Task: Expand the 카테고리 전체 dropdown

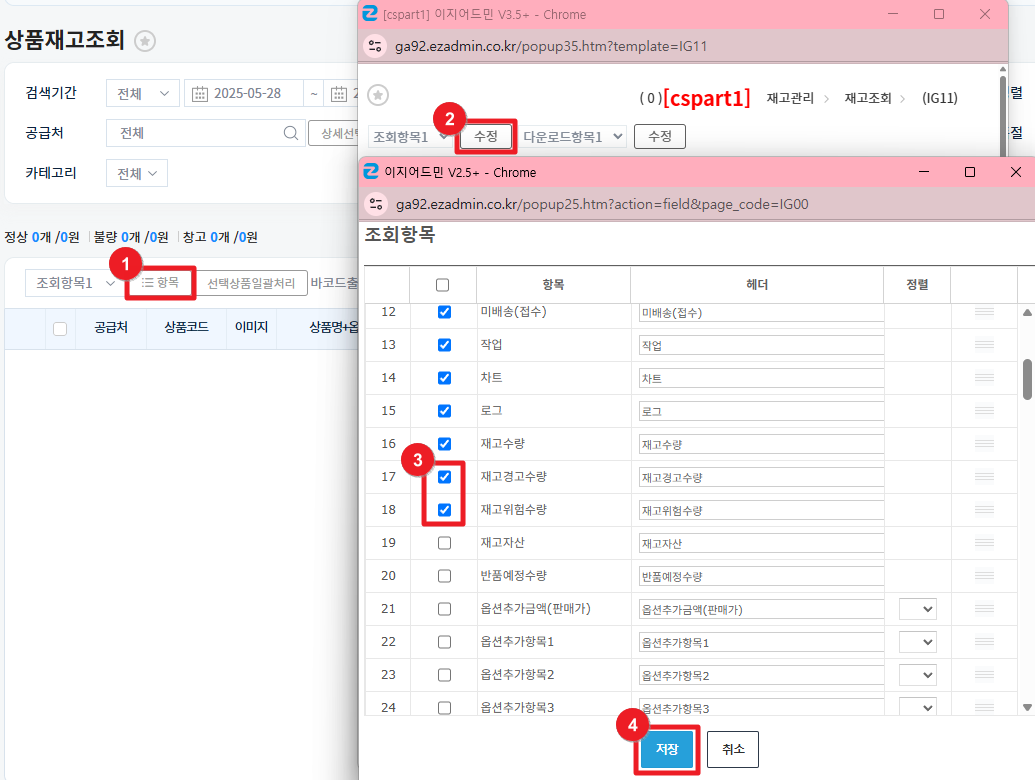Action: click(x=137, y=173)
